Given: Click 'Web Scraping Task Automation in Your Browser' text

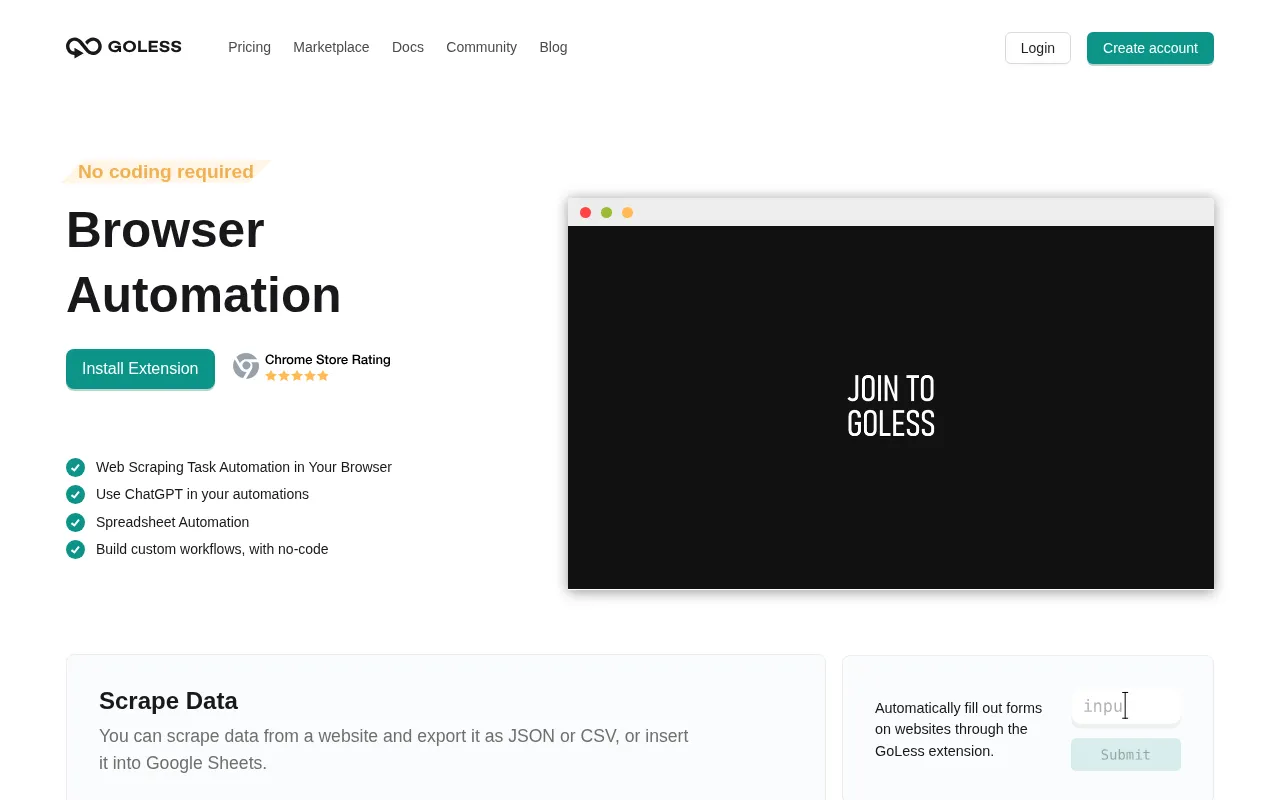Looking at the screenshot, I should tap(244, 467).
